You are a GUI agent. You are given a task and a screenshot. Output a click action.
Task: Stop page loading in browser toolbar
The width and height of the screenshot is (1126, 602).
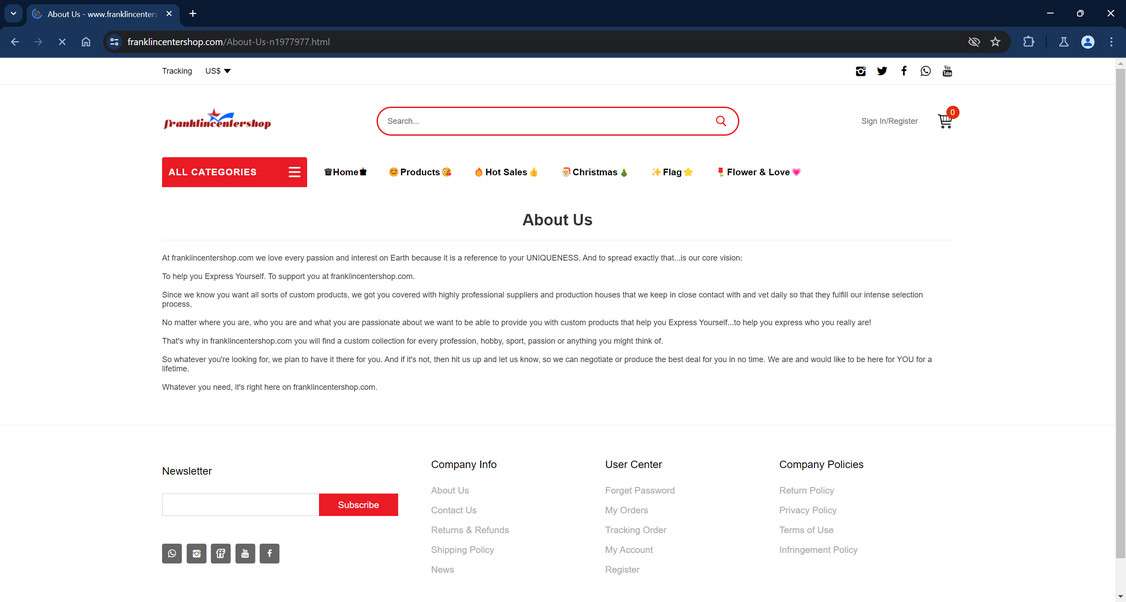pos(62,42)
